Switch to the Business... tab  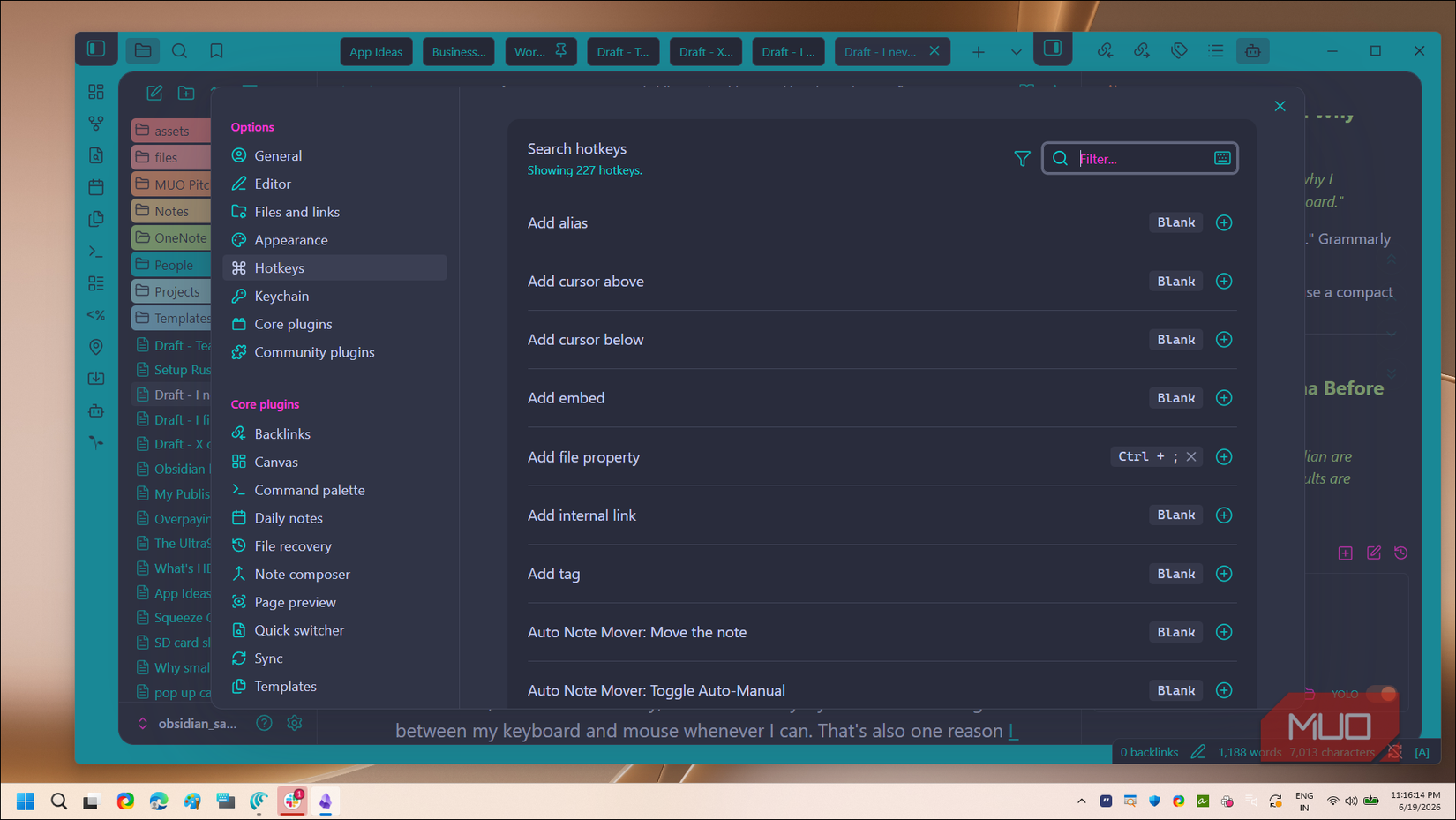coord(459,52)
